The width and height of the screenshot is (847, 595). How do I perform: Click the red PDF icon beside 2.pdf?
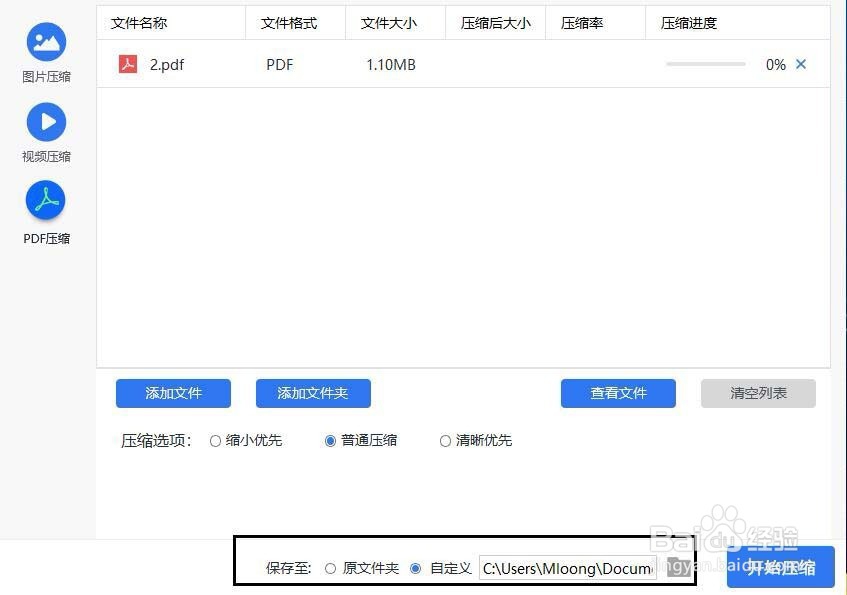[x=128, y=64]
